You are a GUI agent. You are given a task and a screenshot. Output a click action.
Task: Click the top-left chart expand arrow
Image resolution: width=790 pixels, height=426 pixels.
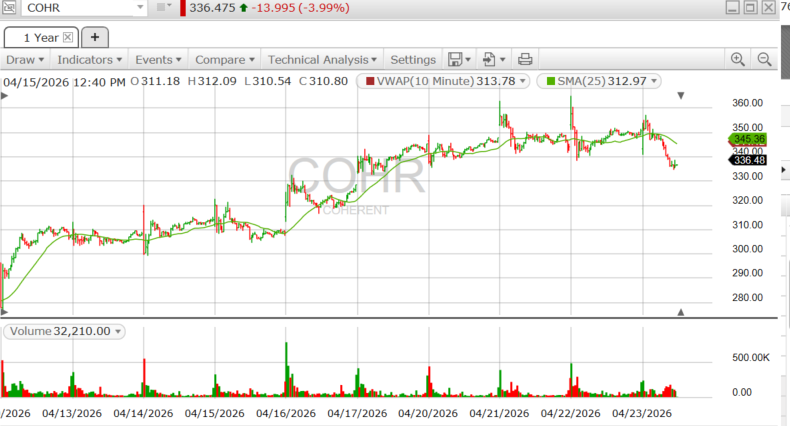(x=5, y=96)
